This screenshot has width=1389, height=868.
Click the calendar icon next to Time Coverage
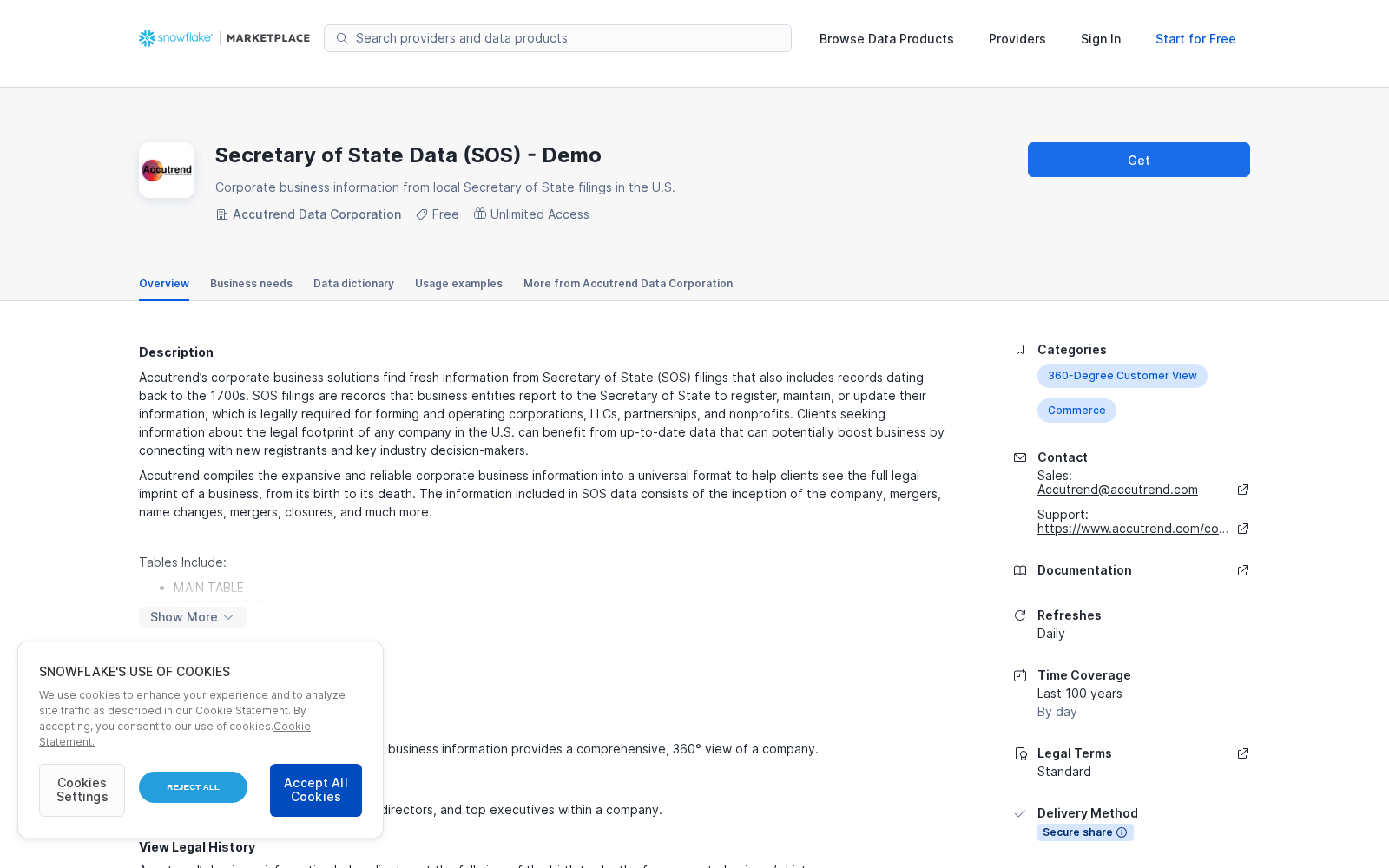tap(1020, 675)
